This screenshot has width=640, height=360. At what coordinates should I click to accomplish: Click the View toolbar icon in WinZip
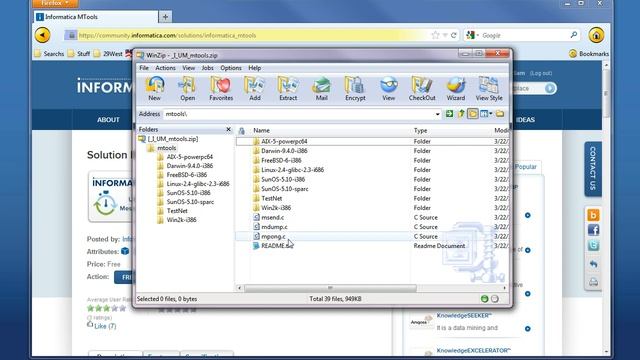(389, 89)
